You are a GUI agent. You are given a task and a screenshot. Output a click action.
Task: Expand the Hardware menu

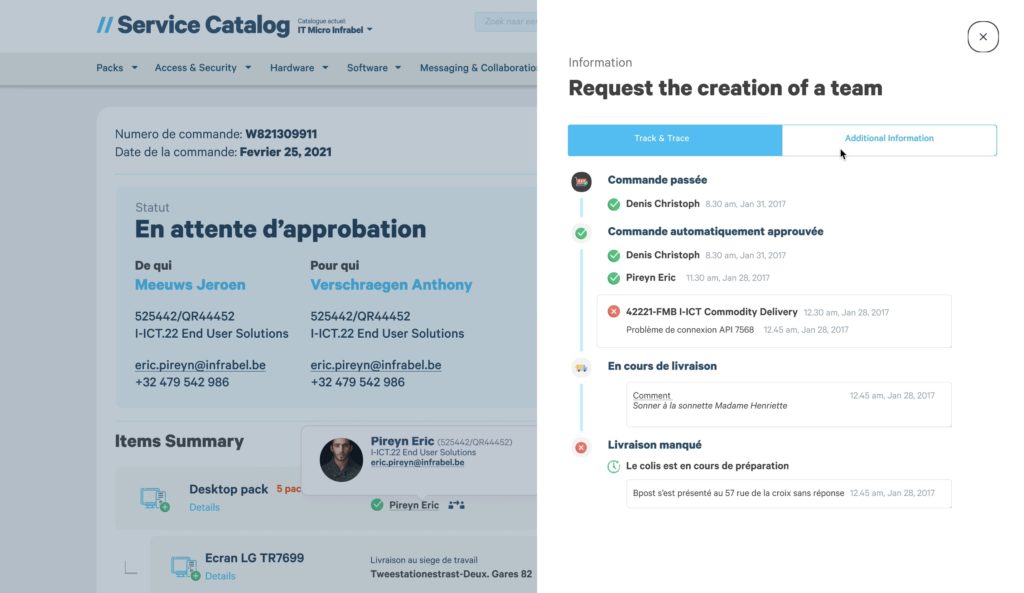pyautogui.click(x=299, y=68)
